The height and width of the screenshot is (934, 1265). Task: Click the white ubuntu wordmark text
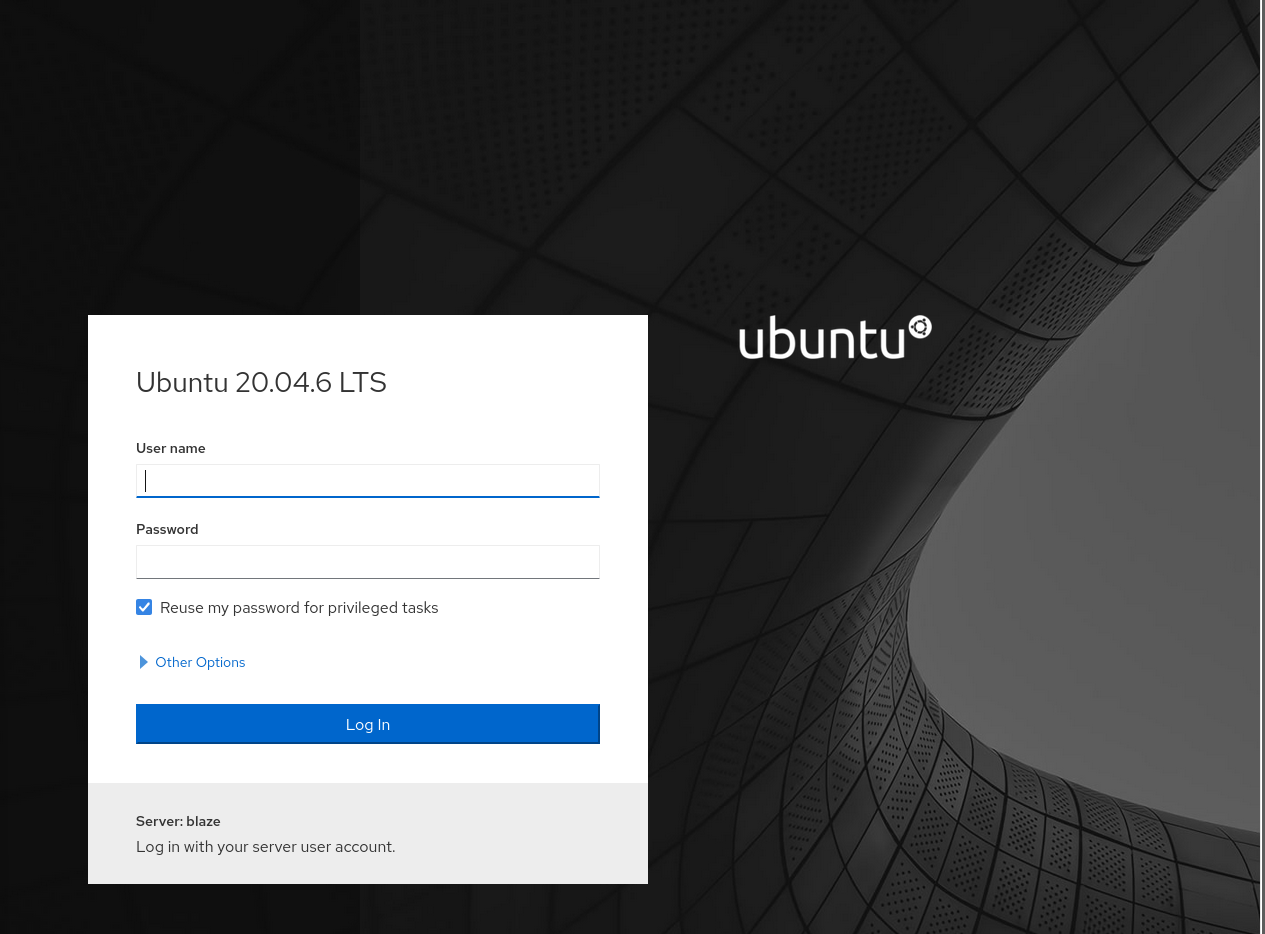[821, 339]
